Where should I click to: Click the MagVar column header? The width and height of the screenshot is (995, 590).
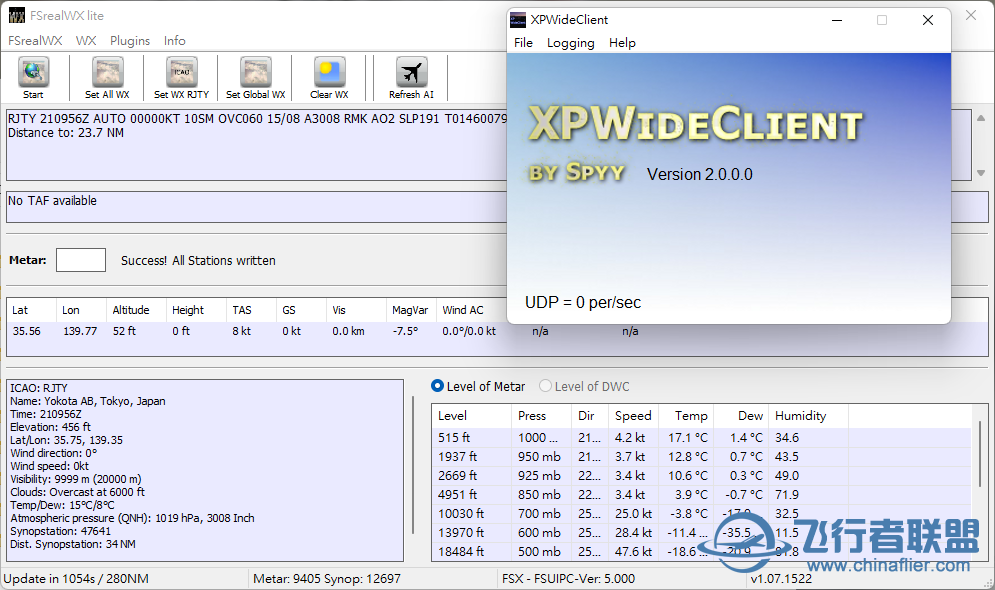[411, 310]
